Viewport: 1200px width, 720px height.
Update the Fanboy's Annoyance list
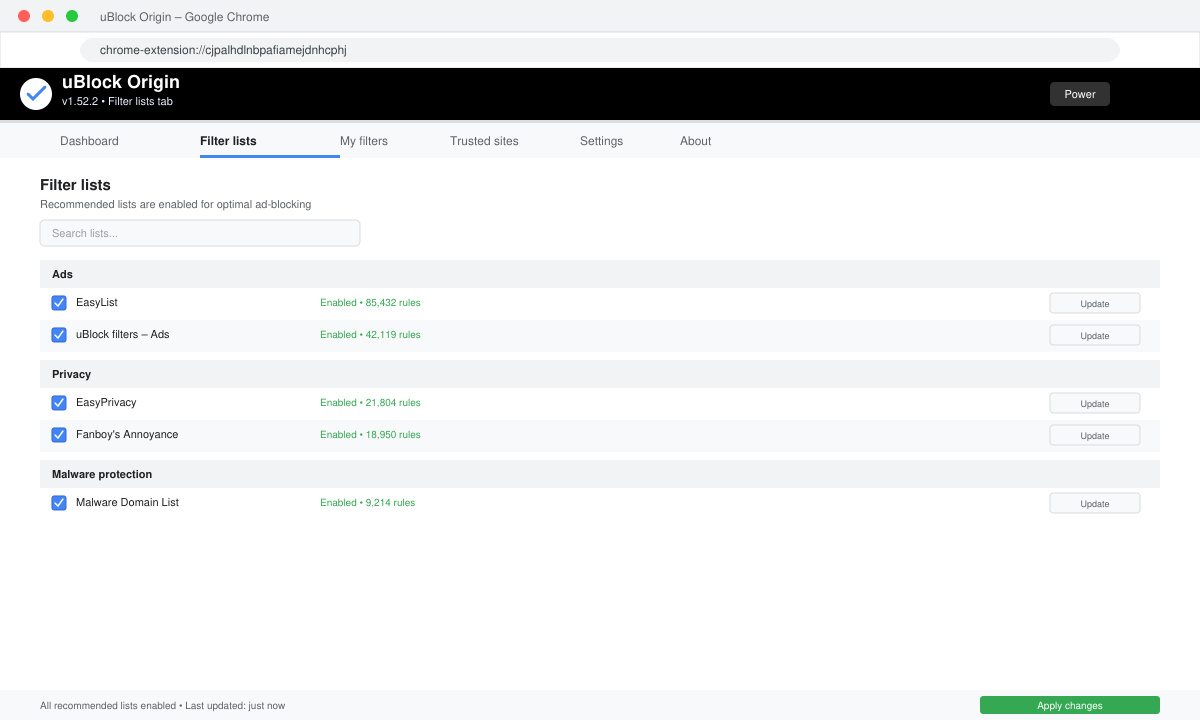coord(1095,436)
